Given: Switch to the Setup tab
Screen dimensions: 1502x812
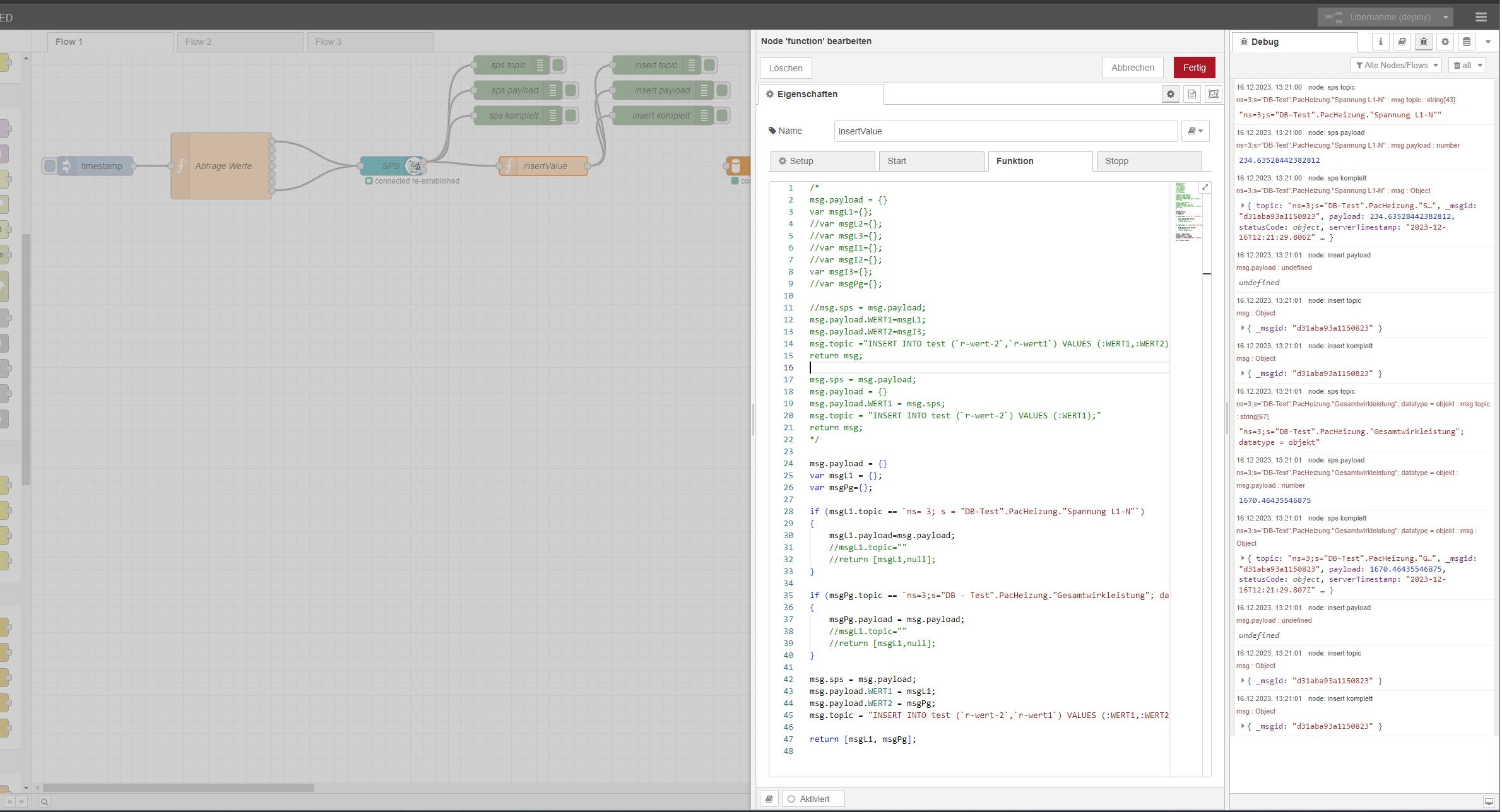Looking at the screenshot, I should (822, 161).
